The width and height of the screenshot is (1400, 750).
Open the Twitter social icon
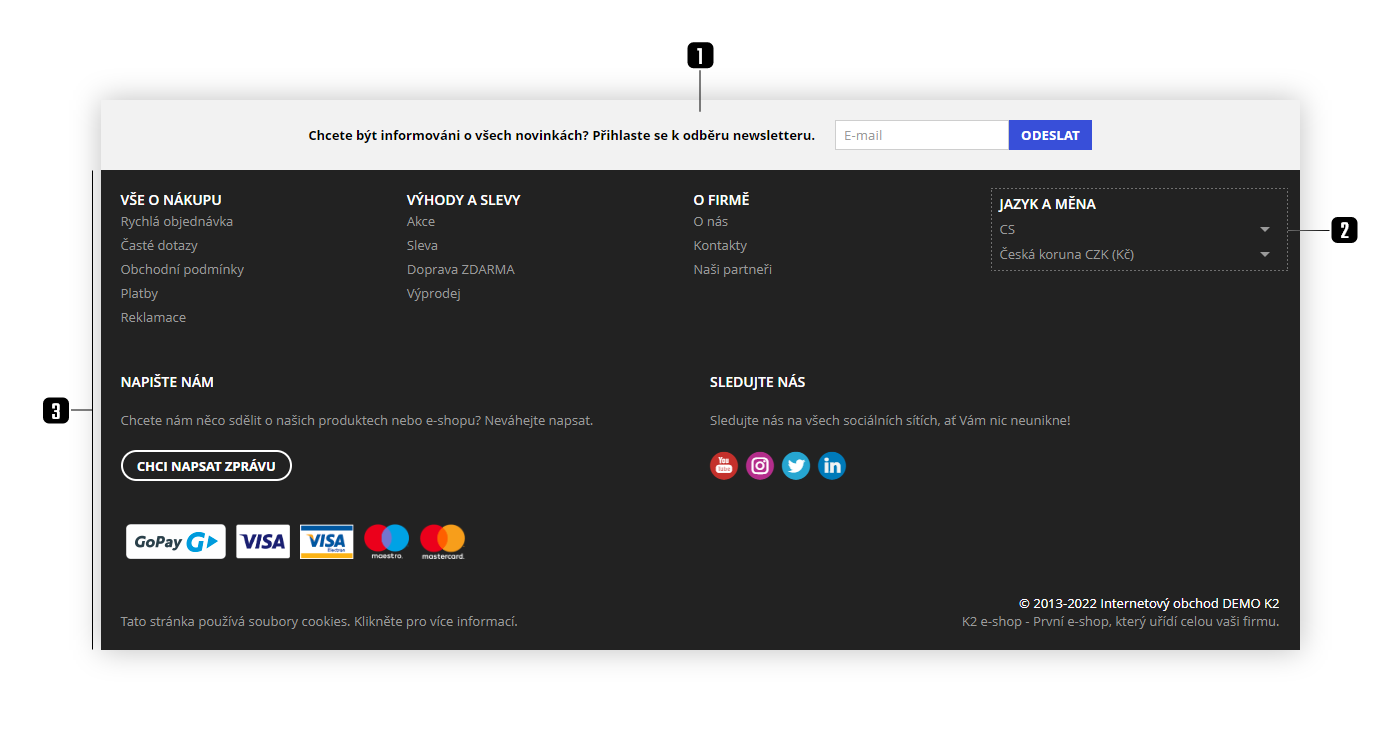(796, 466)
